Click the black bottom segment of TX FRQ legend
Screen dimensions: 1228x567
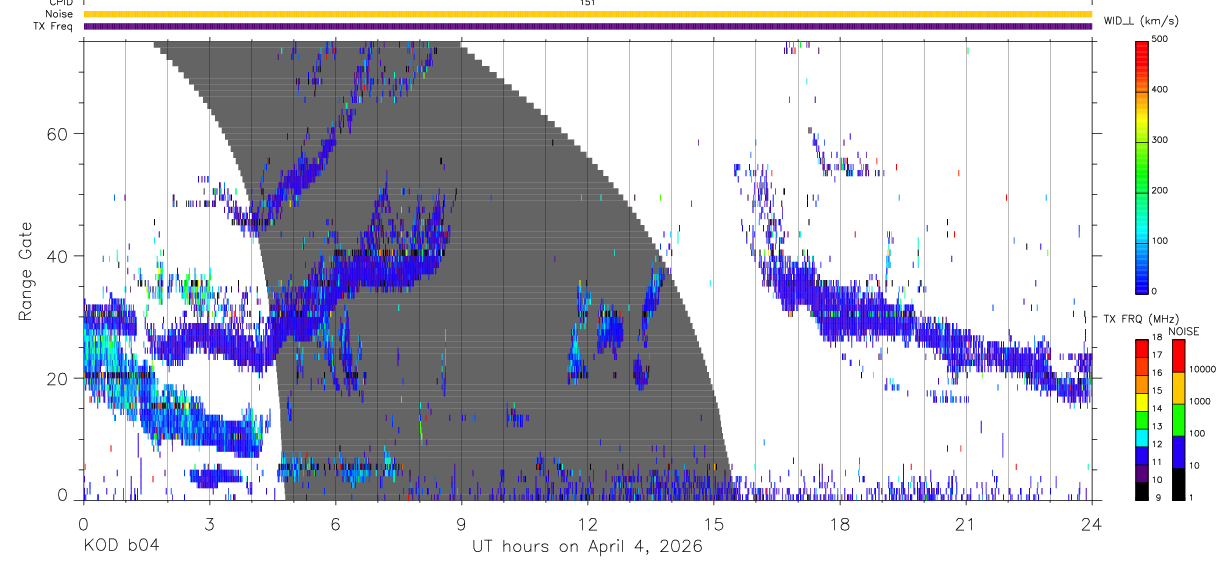pos(1142,491)
